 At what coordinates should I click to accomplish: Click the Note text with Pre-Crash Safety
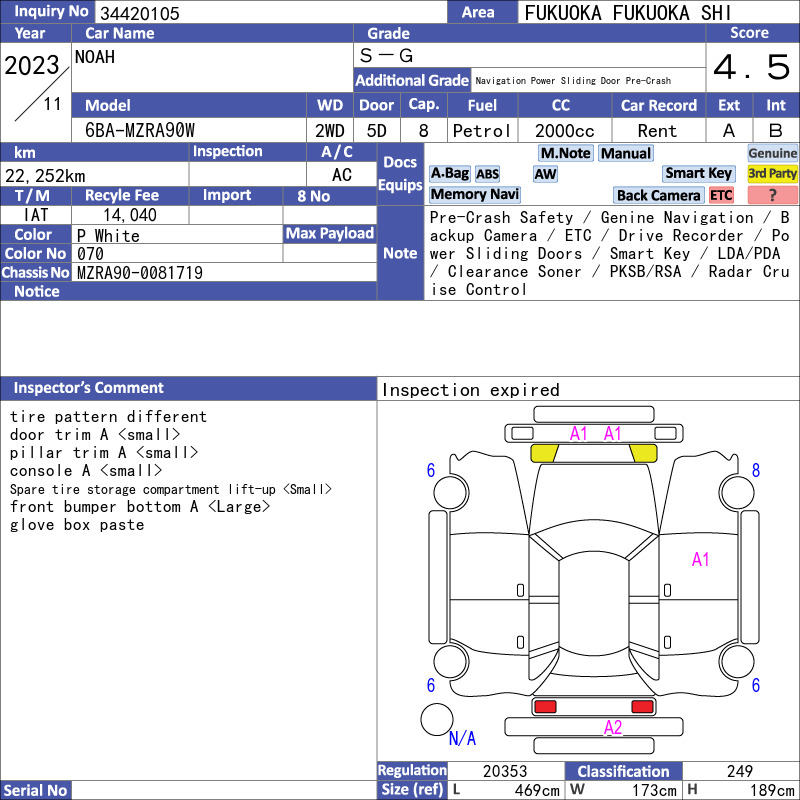point(610,253)
